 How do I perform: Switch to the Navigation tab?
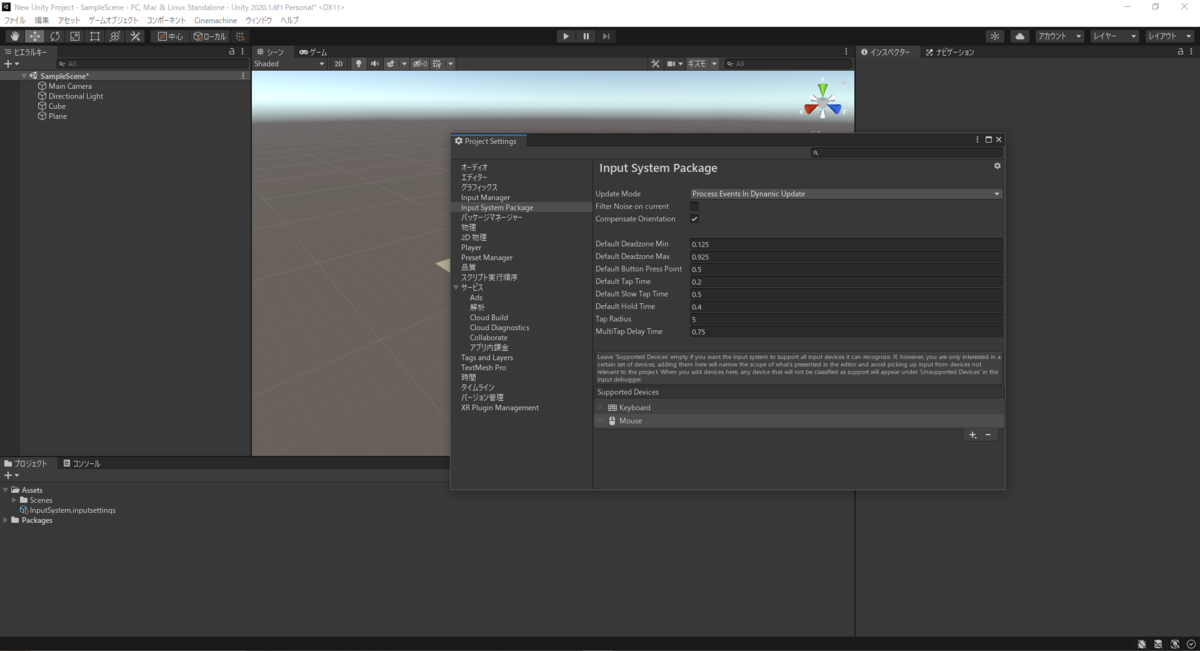(x=948, y=52)
